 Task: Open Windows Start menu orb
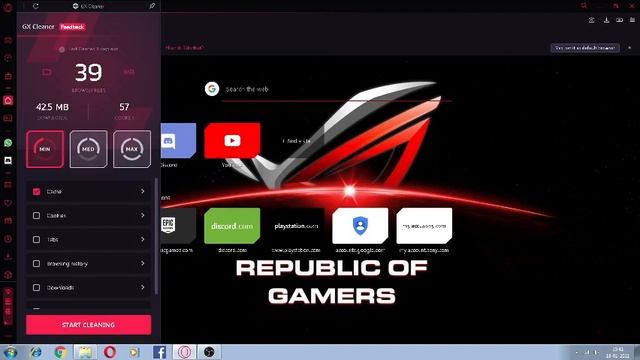(10, 352)
